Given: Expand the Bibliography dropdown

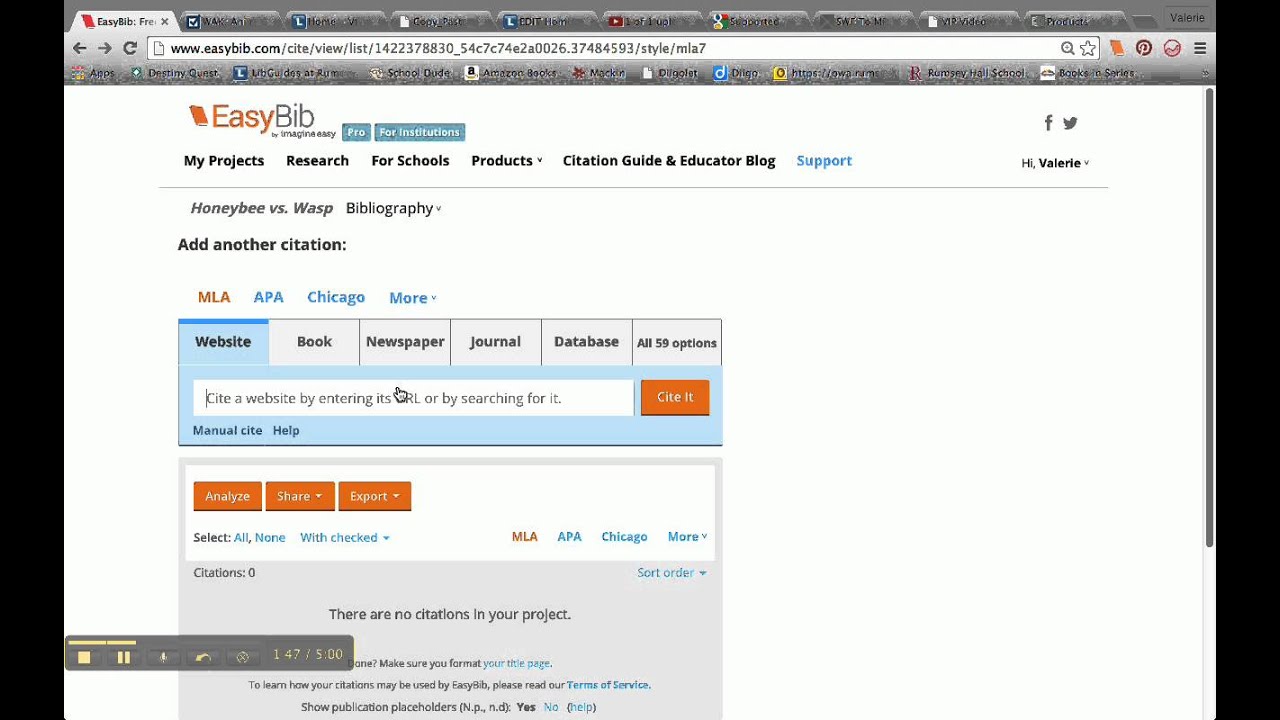Looking at the screenshot, I should click(393, 208).
